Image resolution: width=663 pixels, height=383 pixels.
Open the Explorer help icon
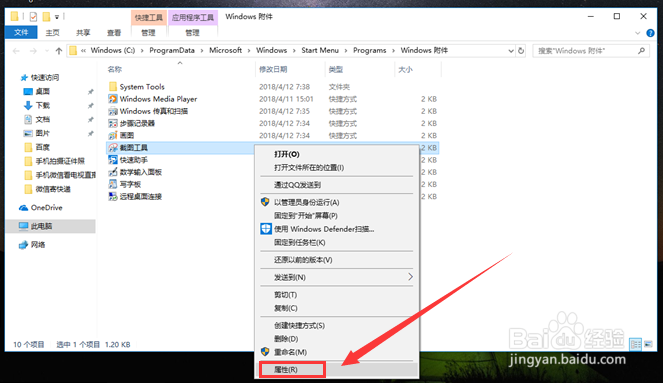coord(650,33)
